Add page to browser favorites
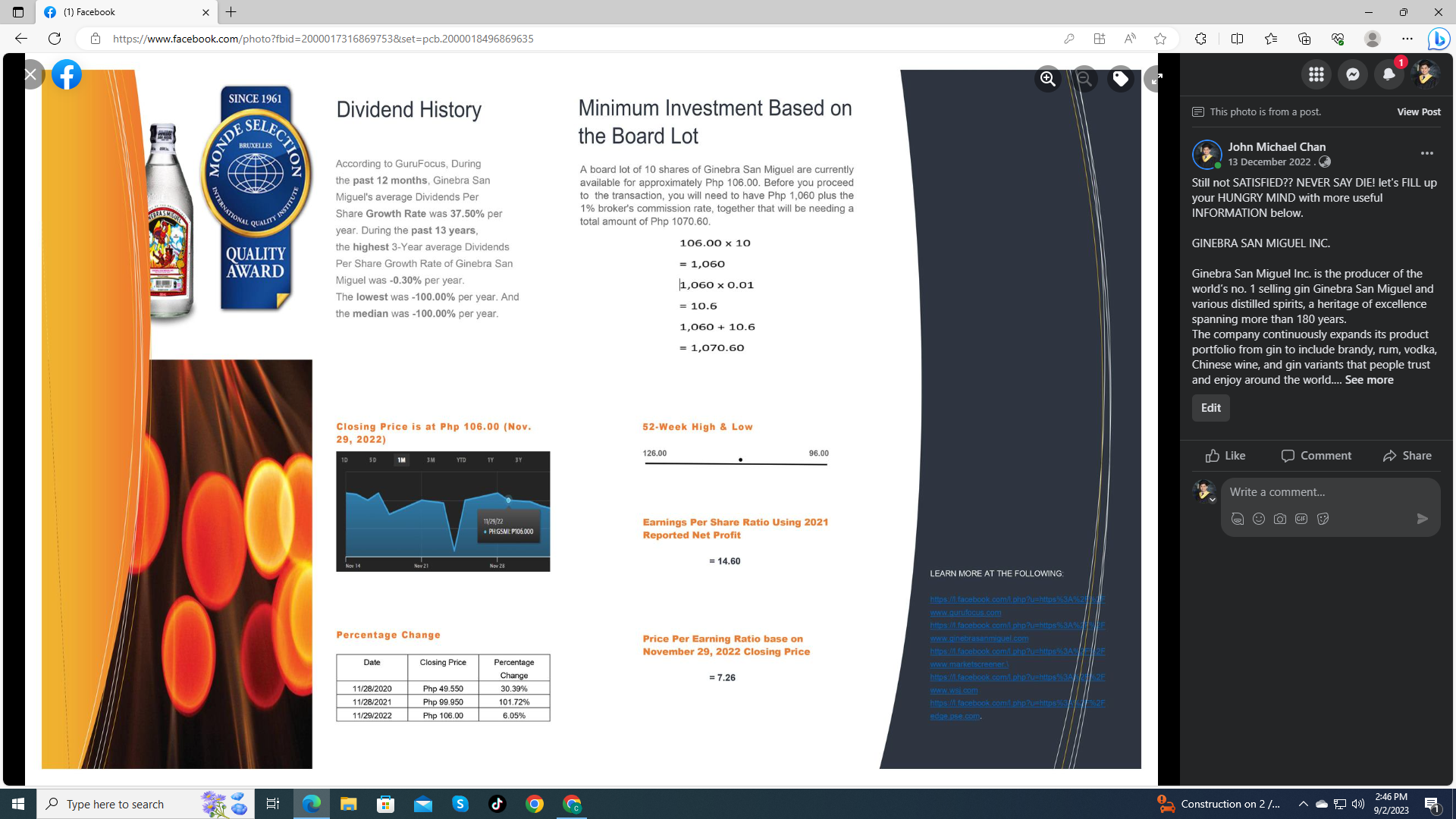Viewport: 1456px width, 819px height. [1160, 39]
